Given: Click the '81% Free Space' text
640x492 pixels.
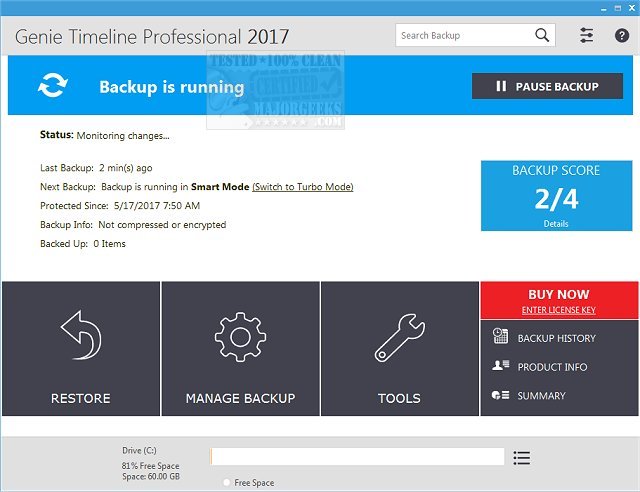Looking at the screenshot, I should click(x=150, y=466).
